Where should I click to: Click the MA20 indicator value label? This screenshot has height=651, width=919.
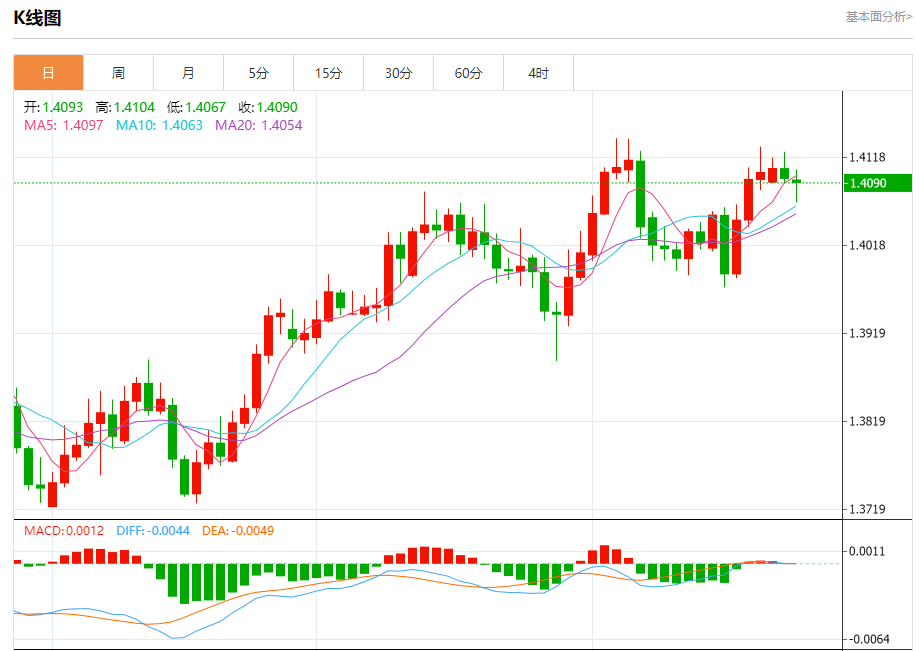[x=258, y=125]
